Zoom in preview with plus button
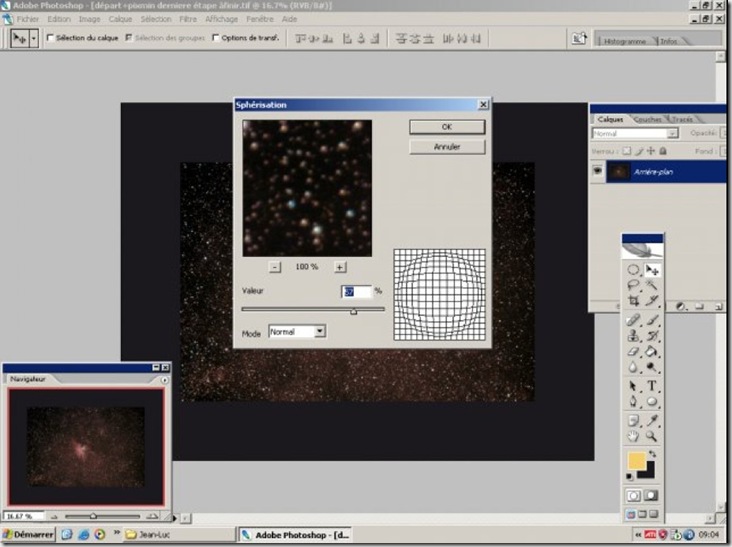The width and height of the screenshot is (732, 547). pos(340,267)
